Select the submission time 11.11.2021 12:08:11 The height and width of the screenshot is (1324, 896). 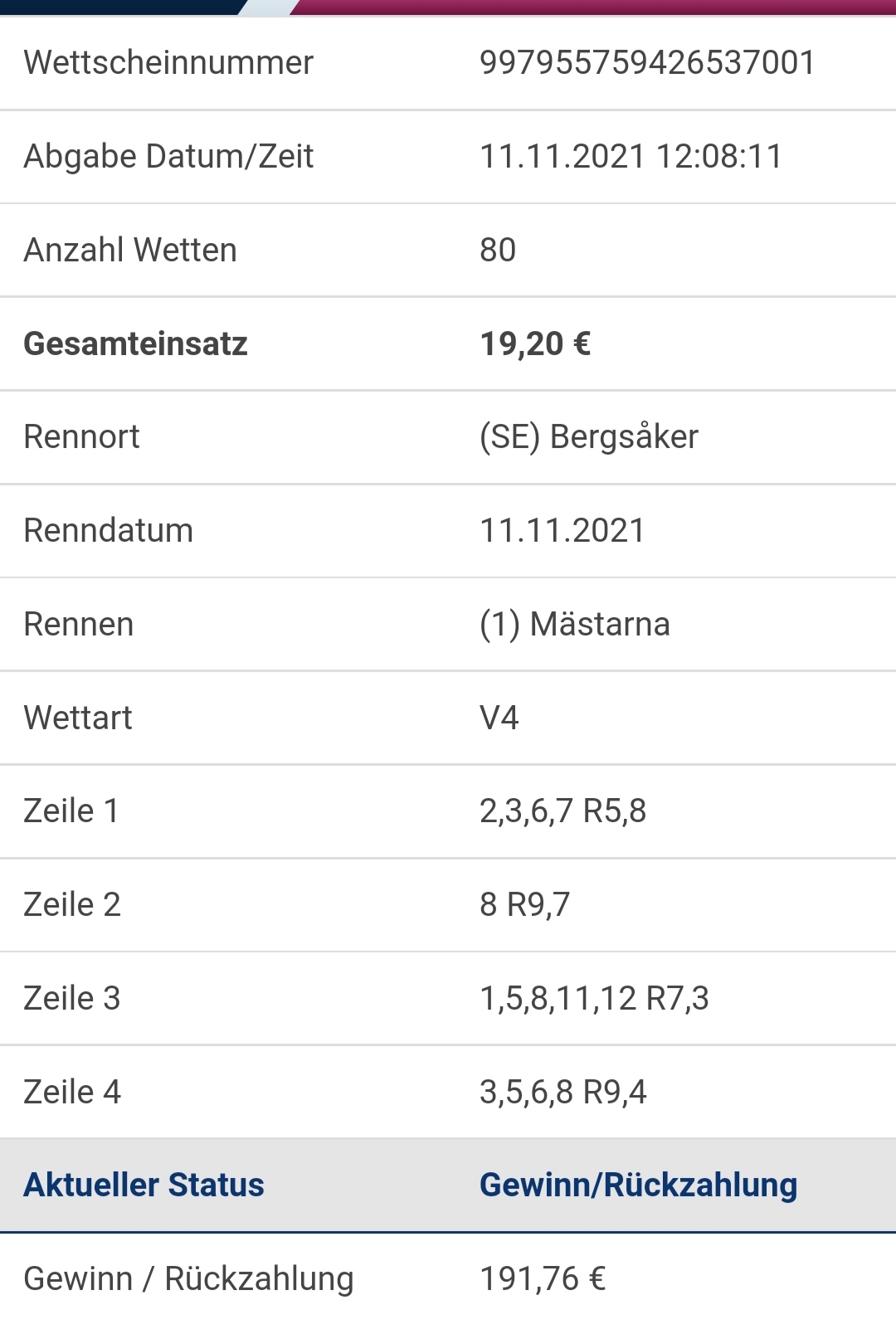(x=631, y=157)
